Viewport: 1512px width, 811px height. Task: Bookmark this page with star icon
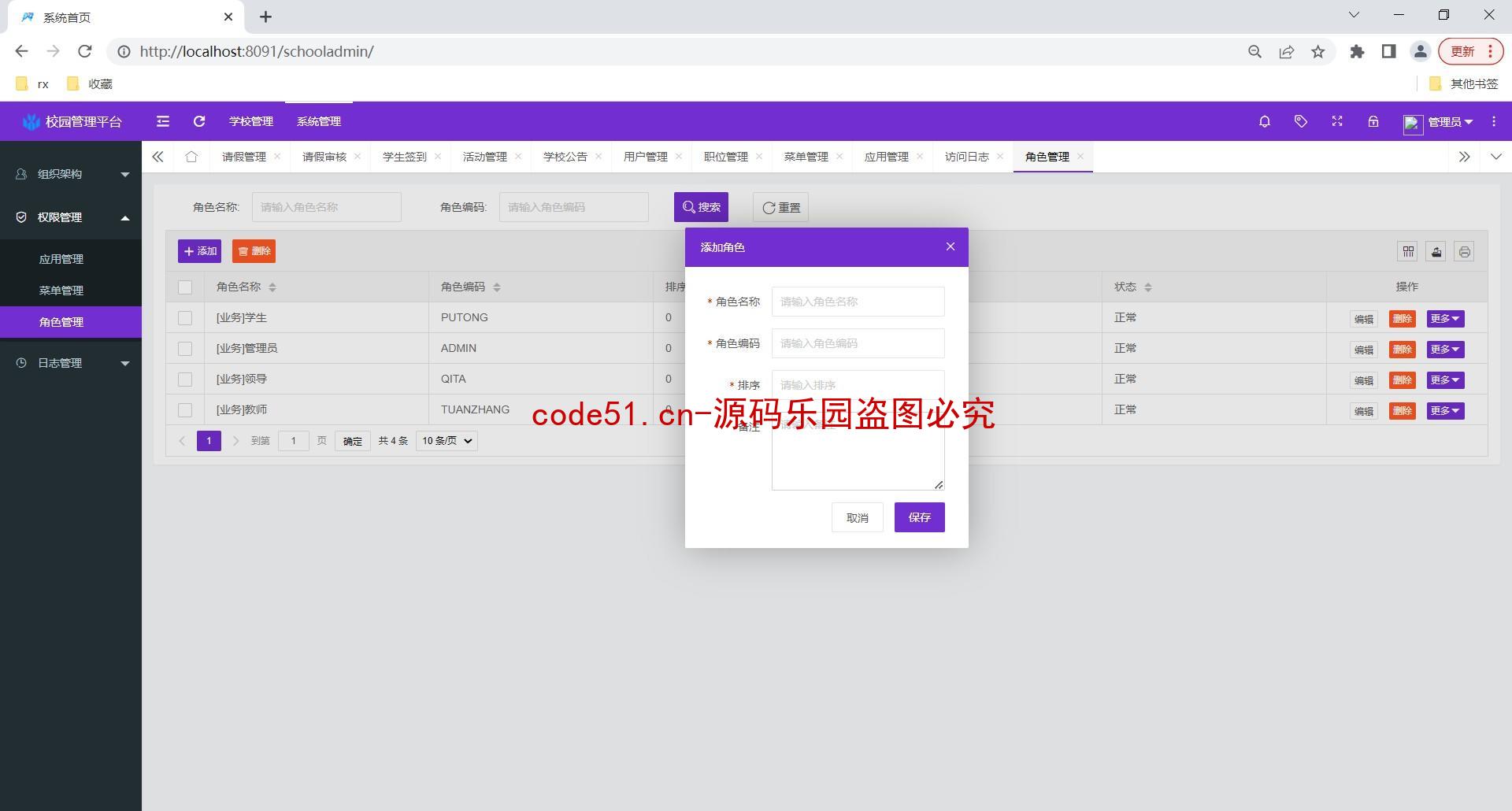[x=1318, y=52]
